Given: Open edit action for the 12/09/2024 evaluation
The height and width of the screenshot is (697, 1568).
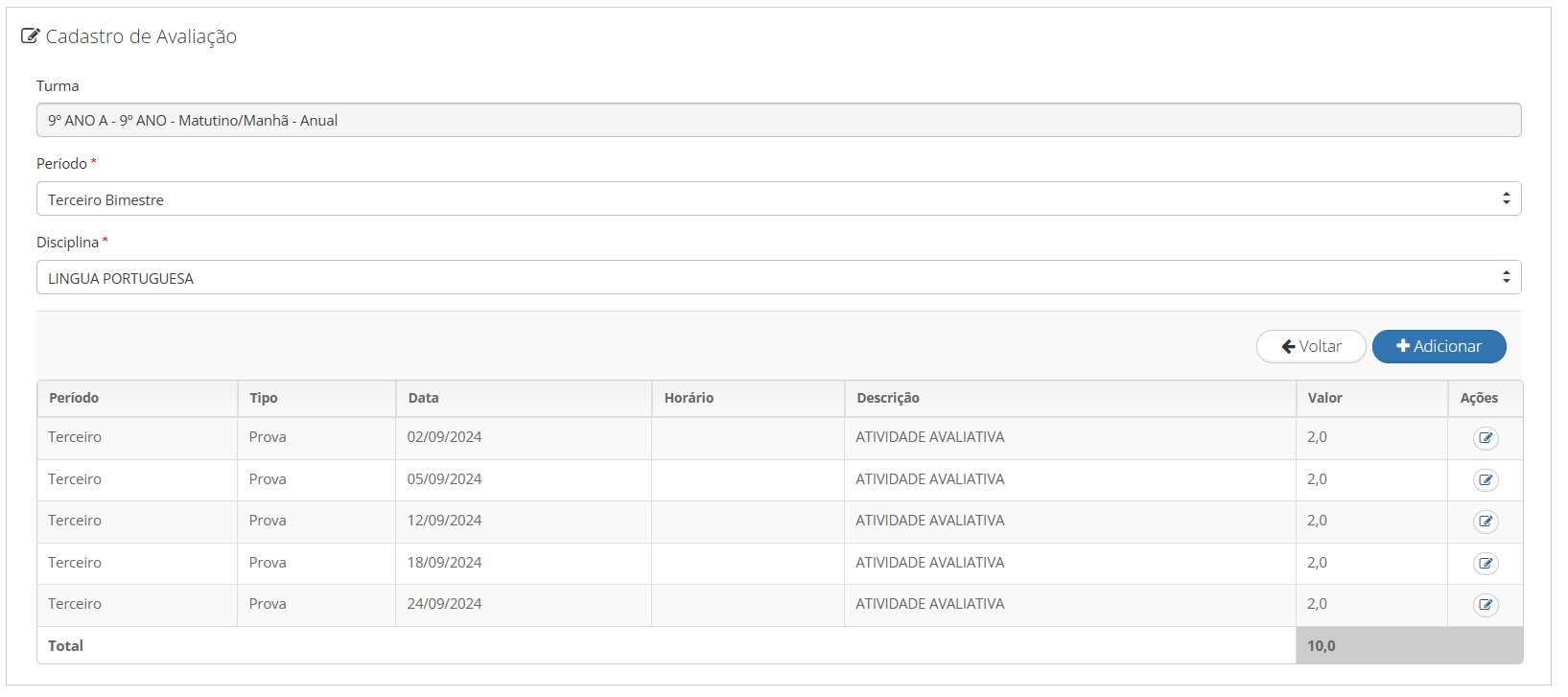Looking at the screenshot, I should [x=1486, y=522].
